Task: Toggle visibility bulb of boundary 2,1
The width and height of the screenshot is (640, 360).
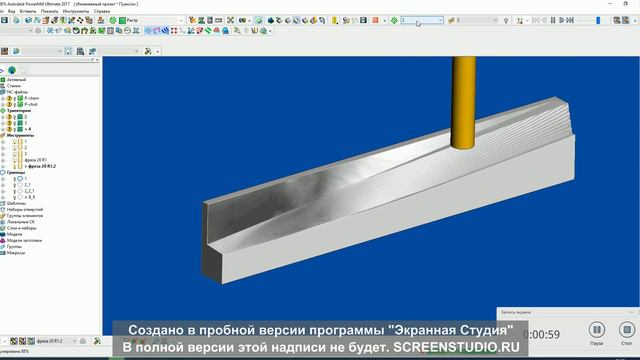Action: [x=15, y=185]
